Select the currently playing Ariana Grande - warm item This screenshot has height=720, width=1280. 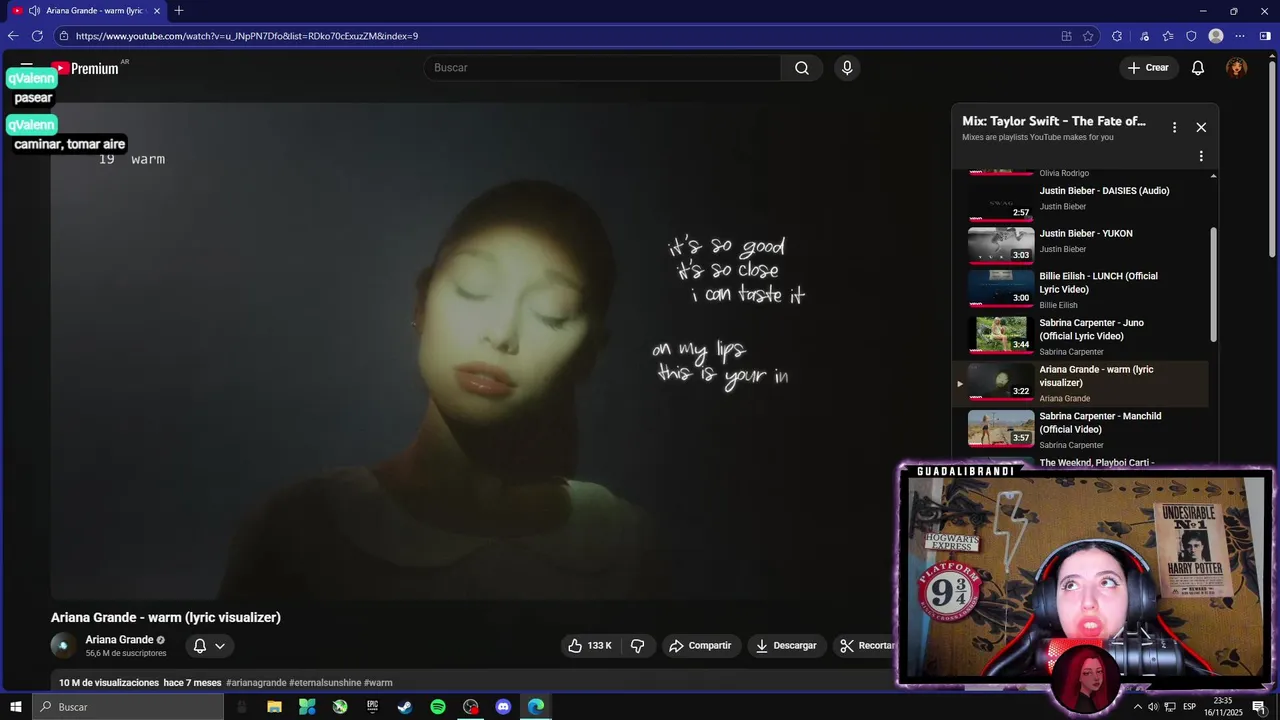pyautogui.click(x=1080, y=383)
